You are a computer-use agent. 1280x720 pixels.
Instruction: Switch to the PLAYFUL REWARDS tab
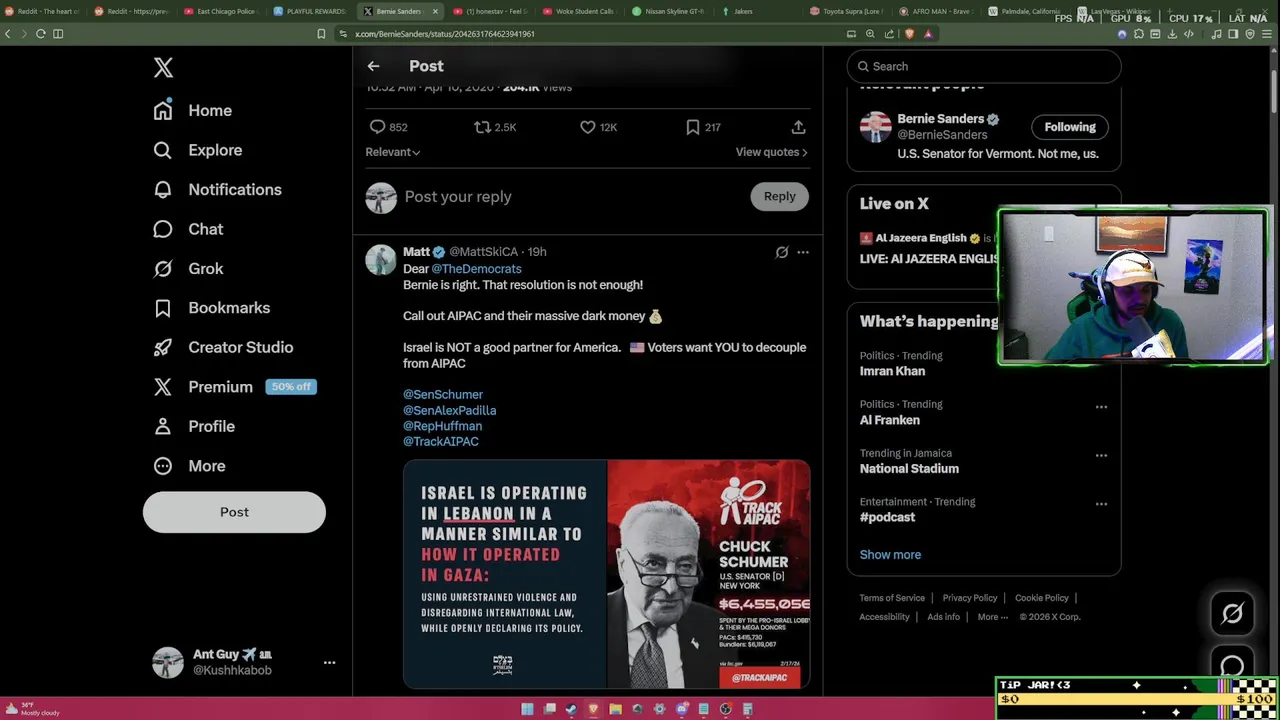pos(311,11)
